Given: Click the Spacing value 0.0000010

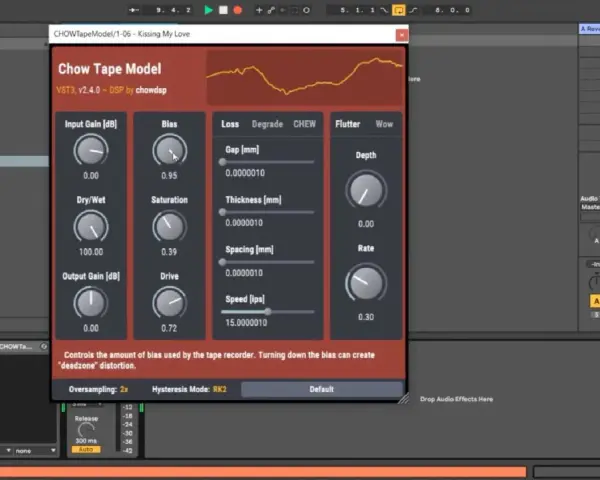Looking at the screenshot, I should tap(244, 273).
